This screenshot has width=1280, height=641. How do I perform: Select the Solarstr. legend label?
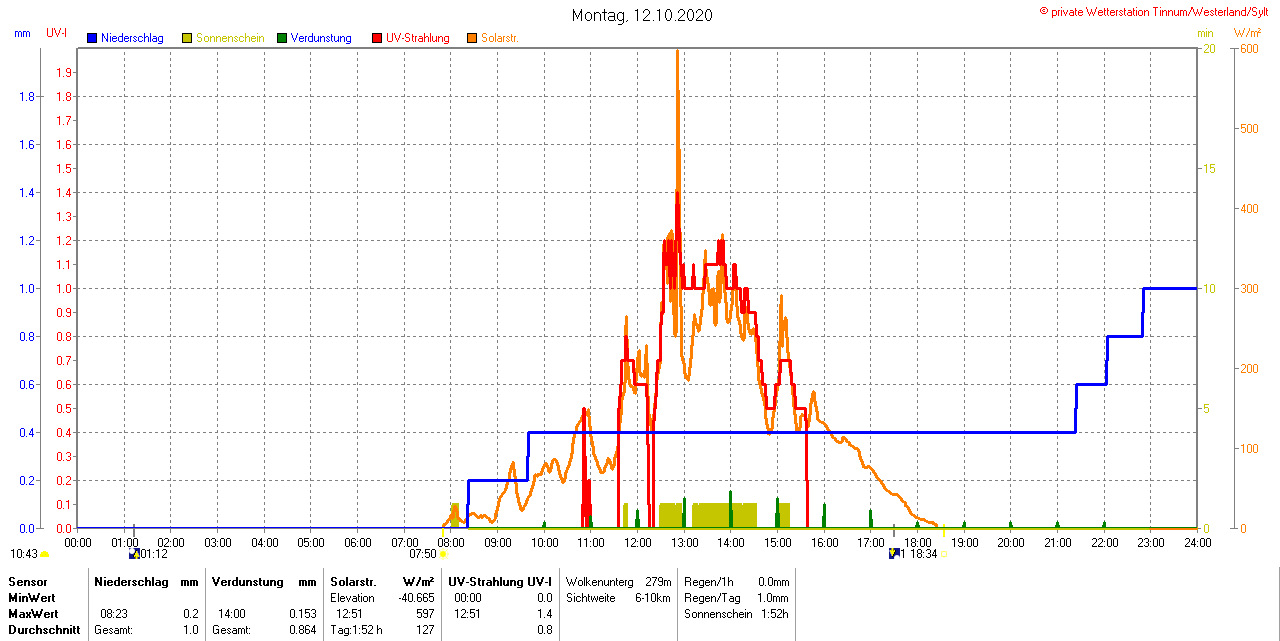pos(500,38)
